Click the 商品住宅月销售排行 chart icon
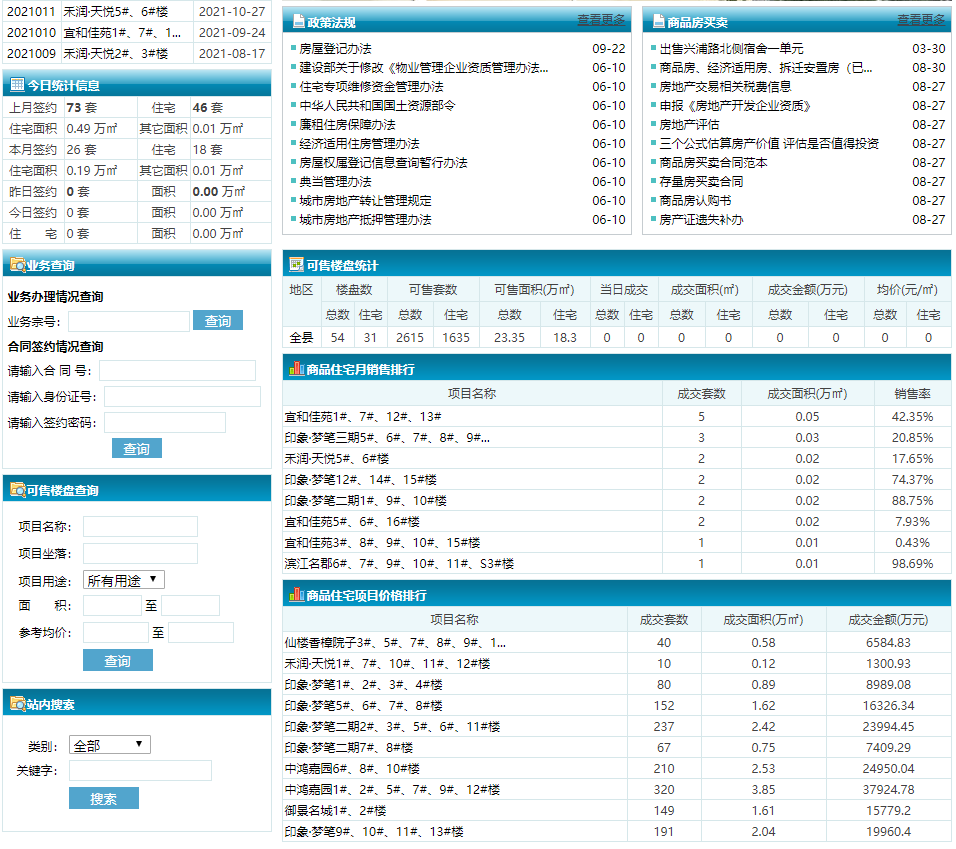Image resolution: width=956 pixels, height=849 pixels. [296, 368]
